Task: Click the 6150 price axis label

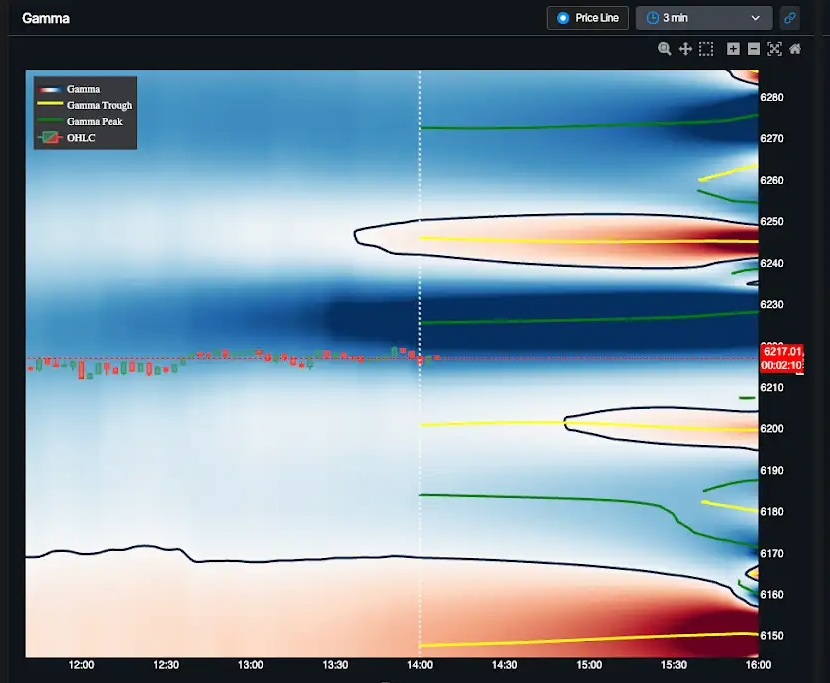Action: 772,636
